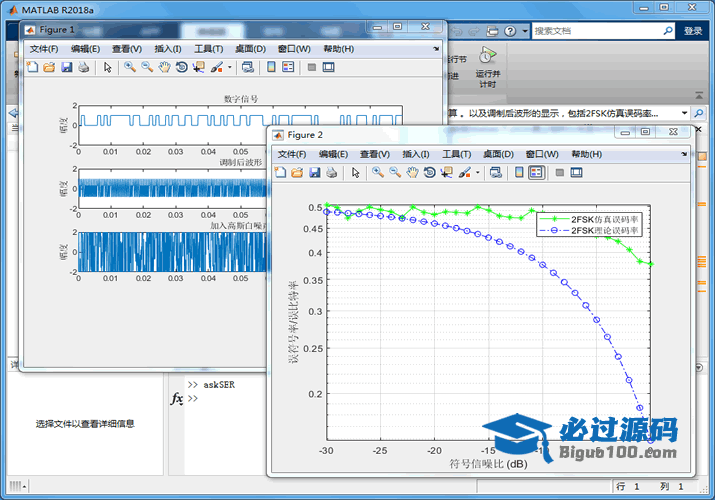Collapse MATLAB toolstrip using minimize arrow
The image size is (715, 500).
[699, 95]
